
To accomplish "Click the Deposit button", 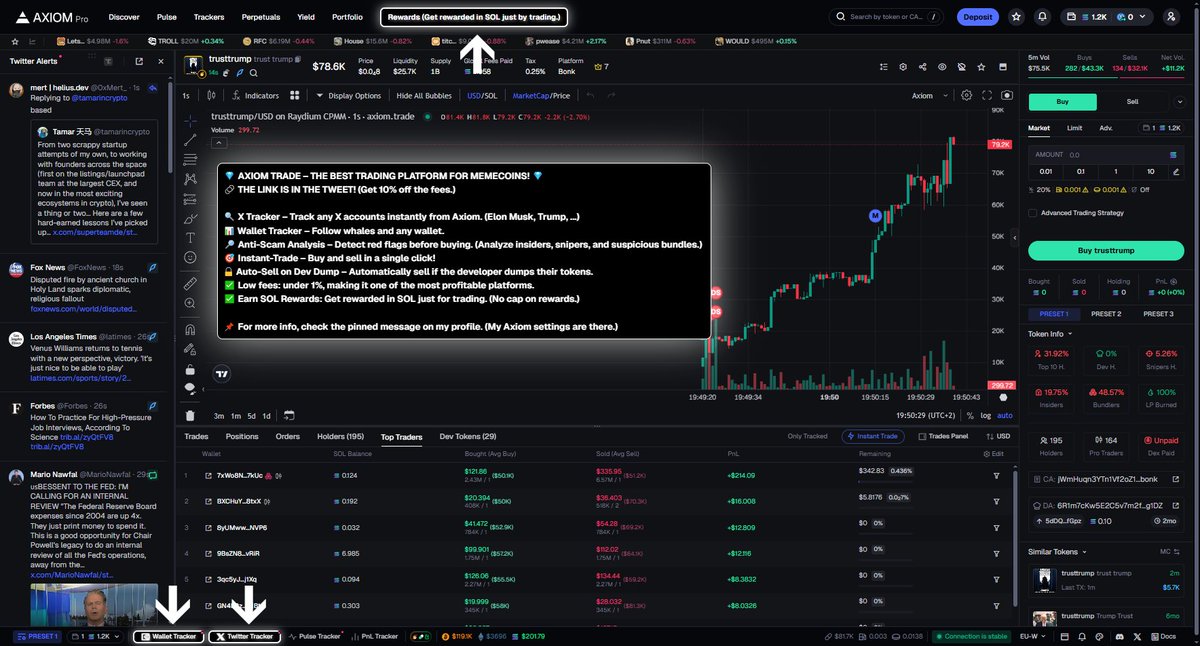I will [x=978, y=17].
